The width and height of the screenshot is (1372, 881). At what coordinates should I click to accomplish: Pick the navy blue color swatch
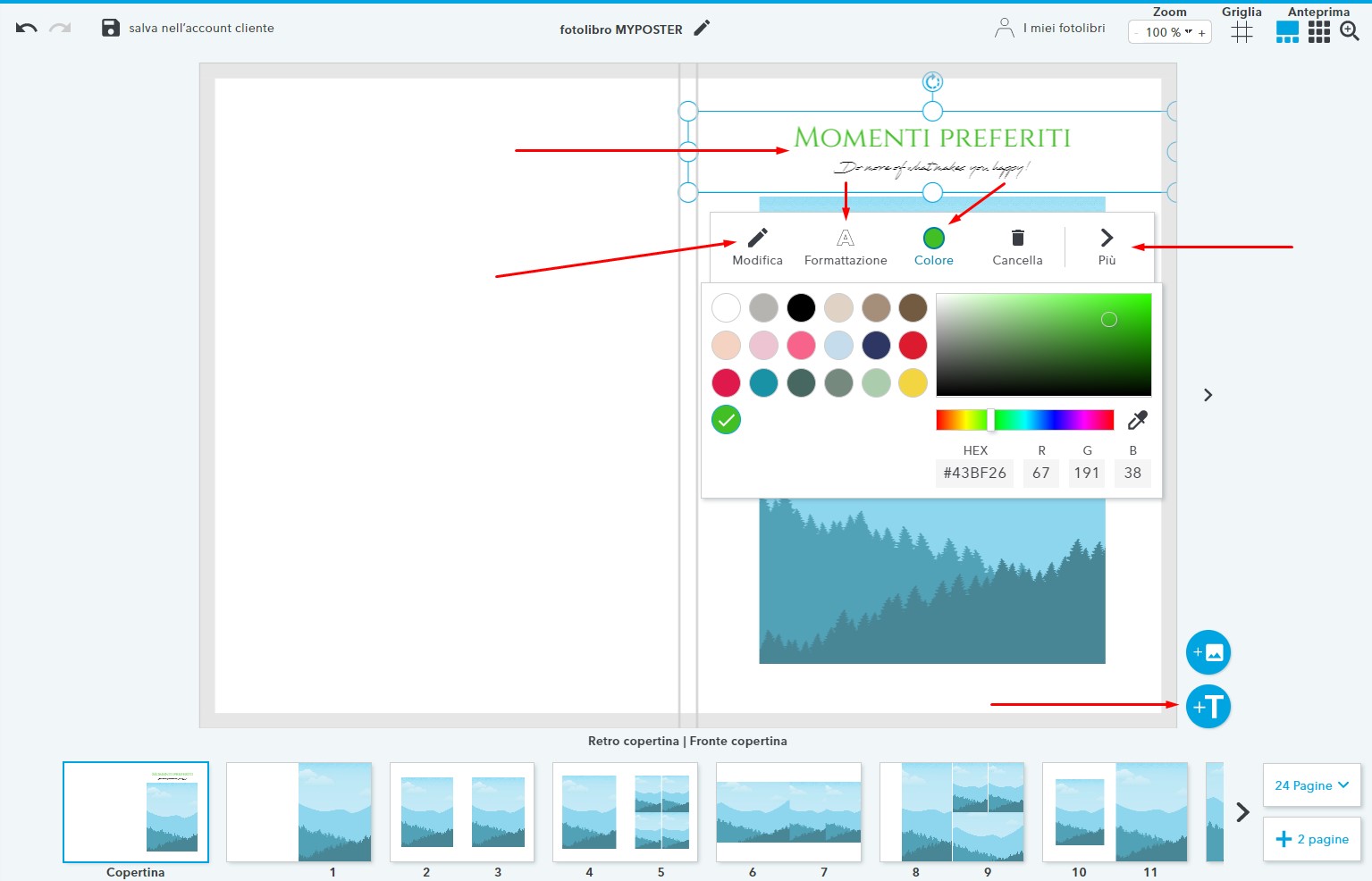coord(876,345)
